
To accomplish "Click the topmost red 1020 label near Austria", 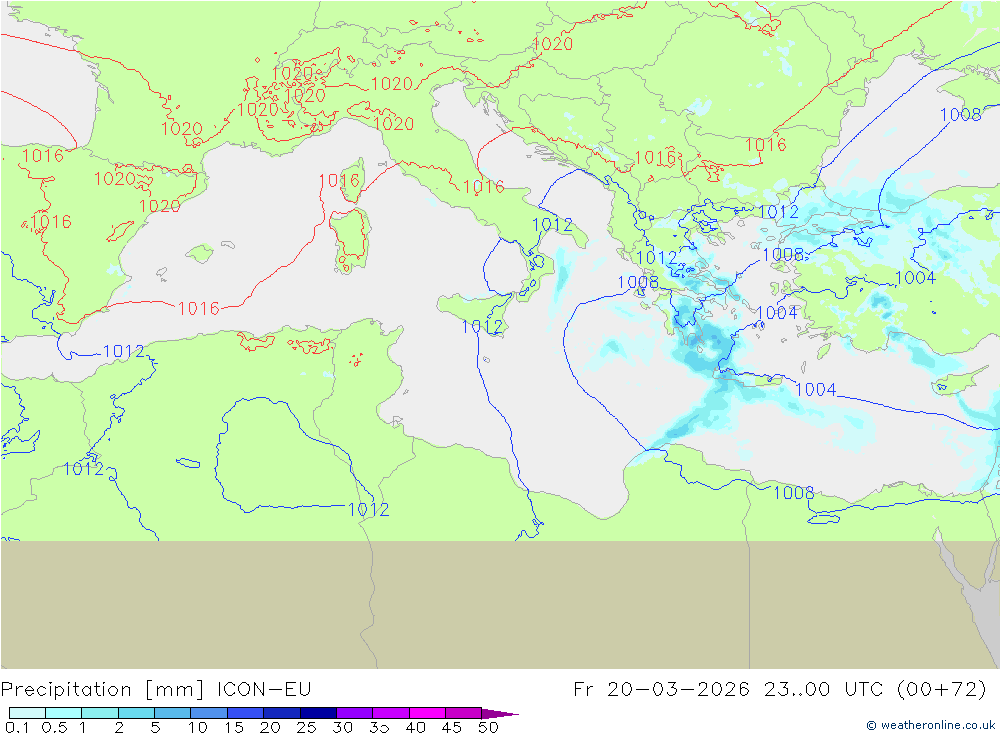I will click(x=552, y=43).
